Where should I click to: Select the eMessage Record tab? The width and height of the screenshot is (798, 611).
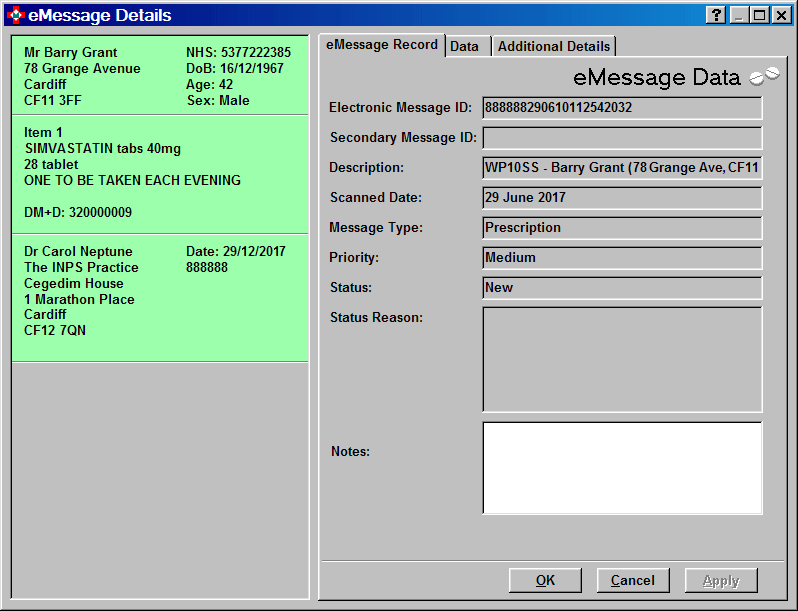point(382,45)
